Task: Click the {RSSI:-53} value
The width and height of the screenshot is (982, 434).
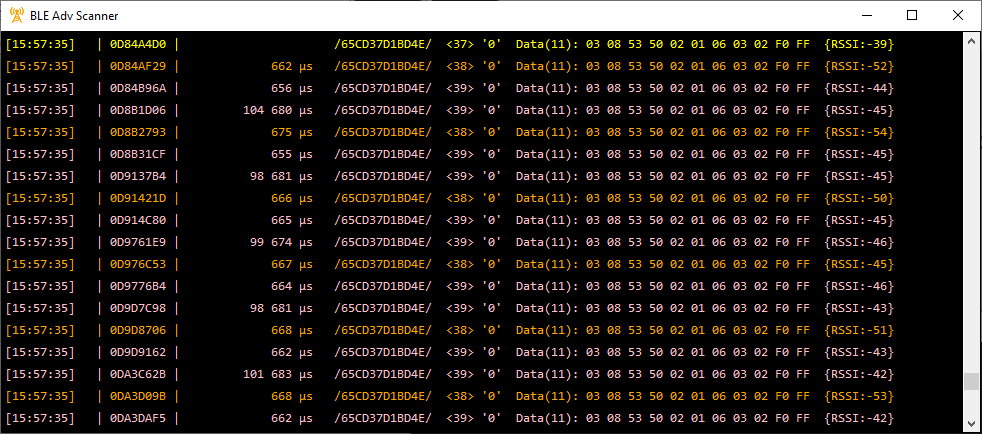Action: tap(859, 396)
